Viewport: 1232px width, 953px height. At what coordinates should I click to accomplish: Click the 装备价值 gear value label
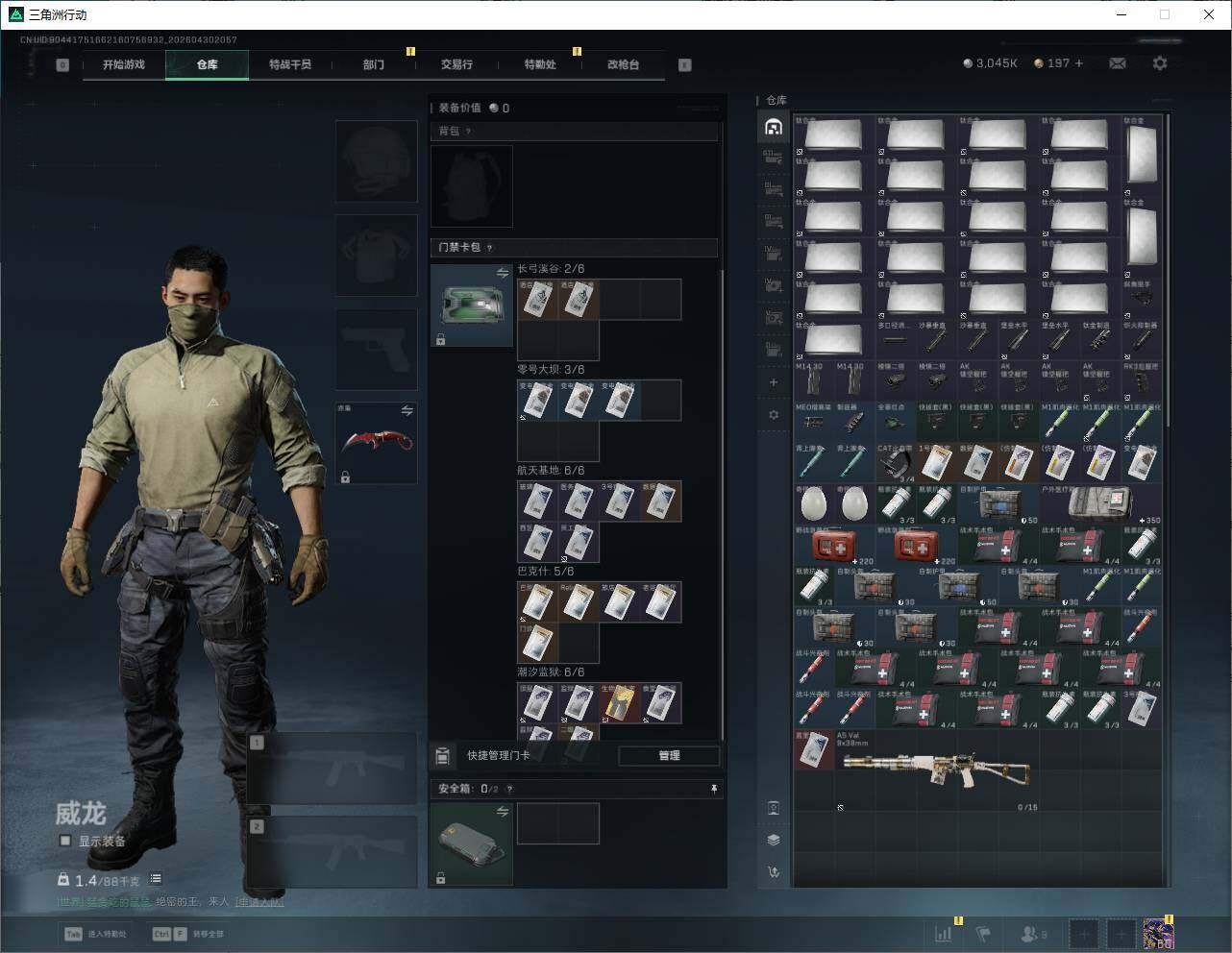click(459, 108)
